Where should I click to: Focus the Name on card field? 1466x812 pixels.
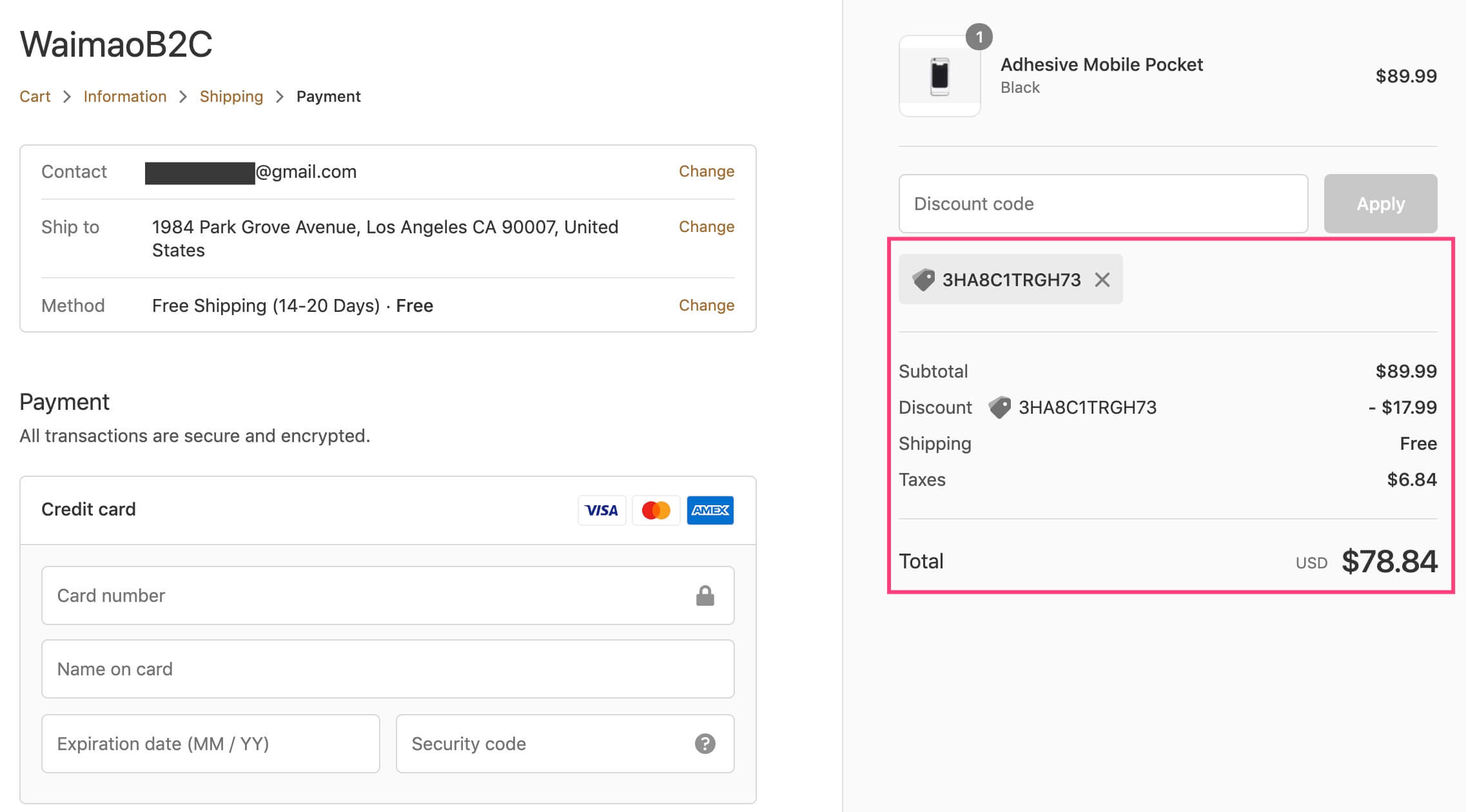(387, 669)
